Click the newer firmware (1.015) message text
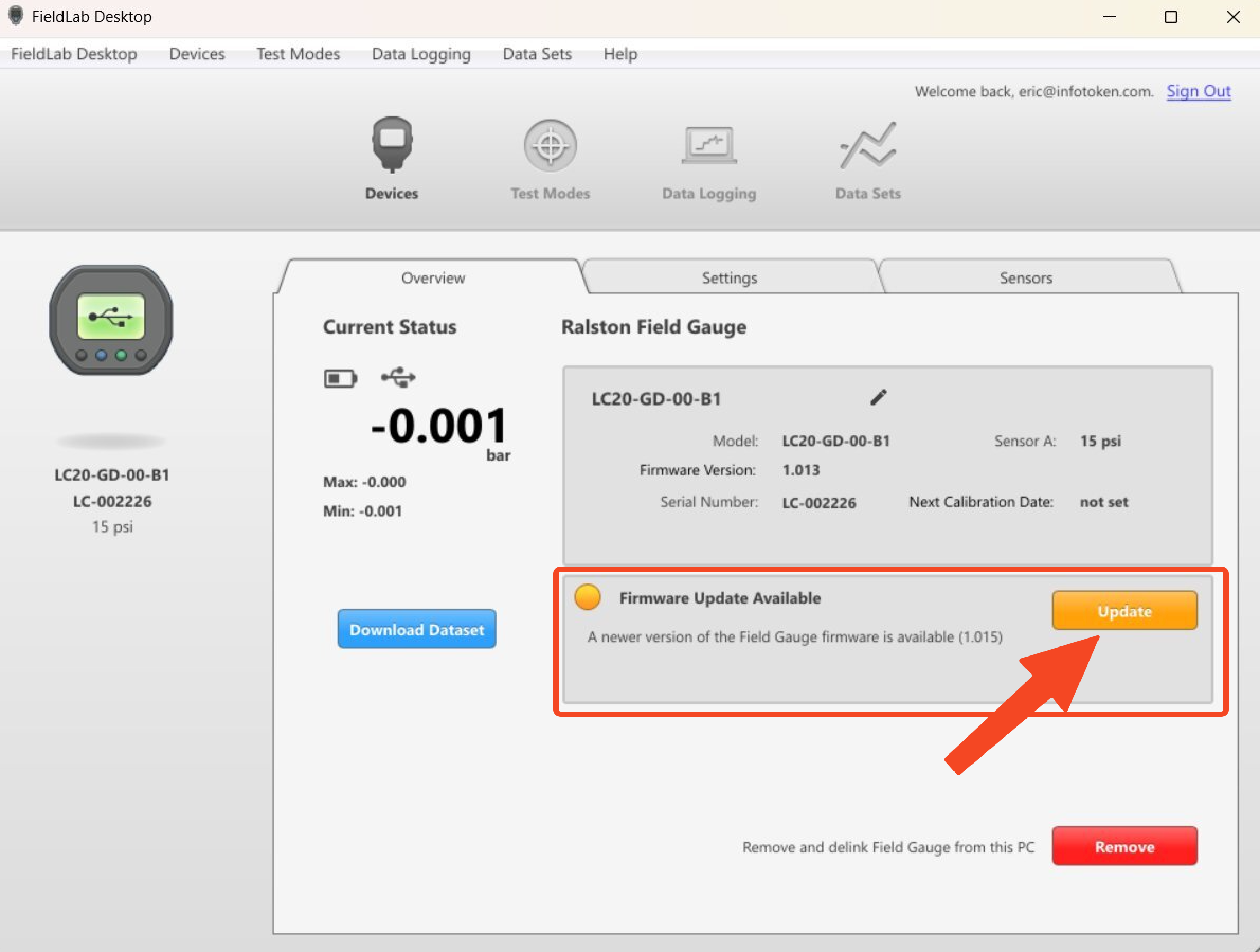The height and width of the screenshot is (952, 1260). (x=795, y=636)
